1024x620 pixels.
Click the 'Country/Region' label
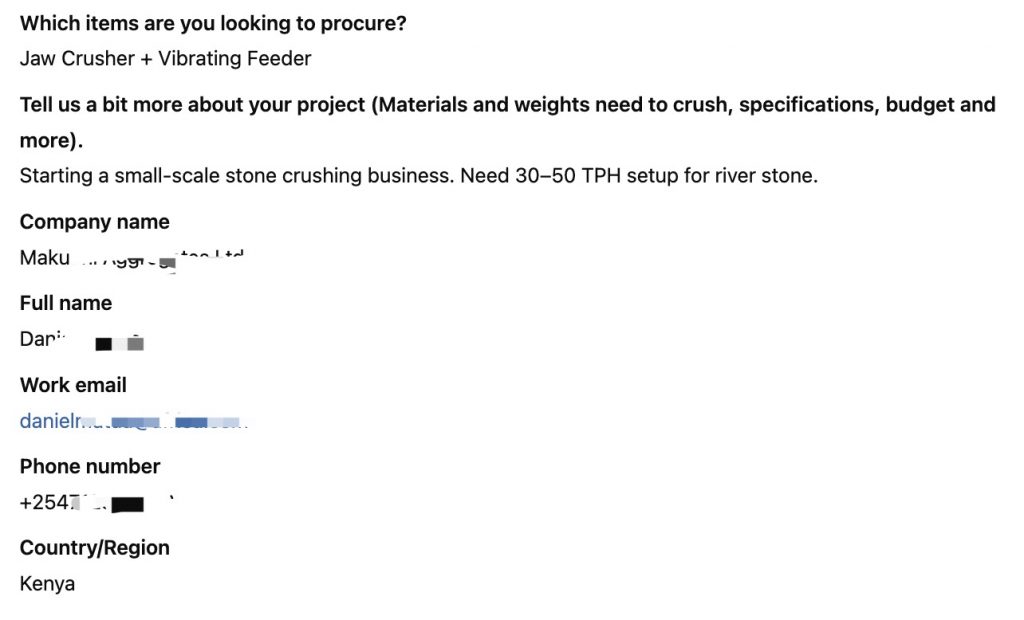tap(95, 548)
